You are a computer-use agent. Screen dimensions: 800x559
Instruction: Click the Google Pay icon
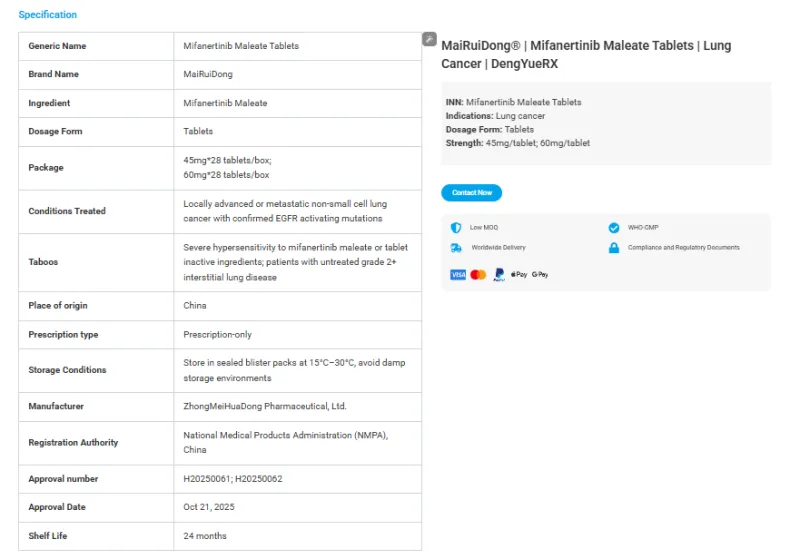pyautogui.click(x=540, y=274)
